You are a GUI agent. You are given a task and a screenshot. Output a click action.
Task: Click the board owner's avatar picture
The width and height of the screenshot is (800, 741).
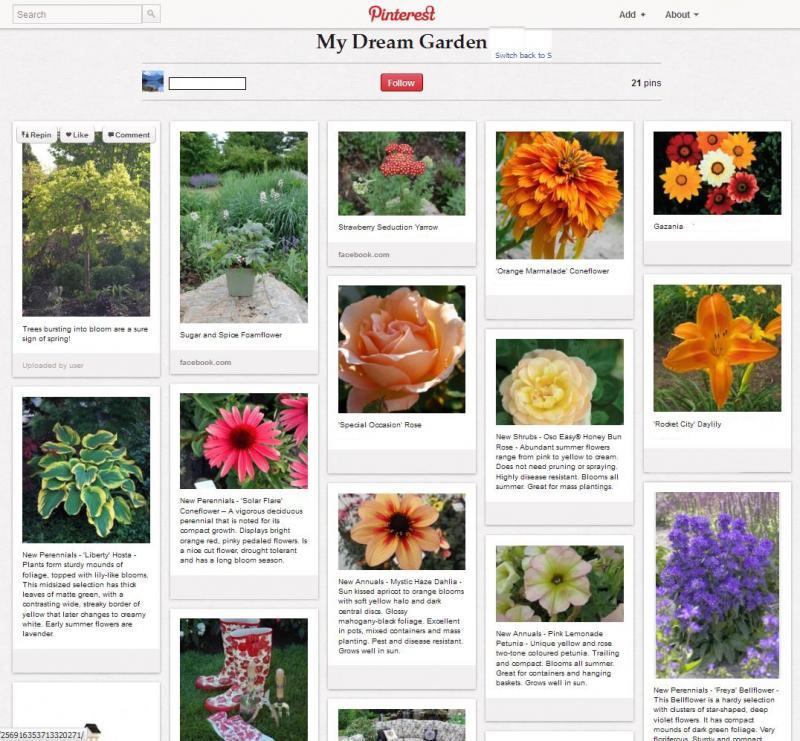coord(153,82)
